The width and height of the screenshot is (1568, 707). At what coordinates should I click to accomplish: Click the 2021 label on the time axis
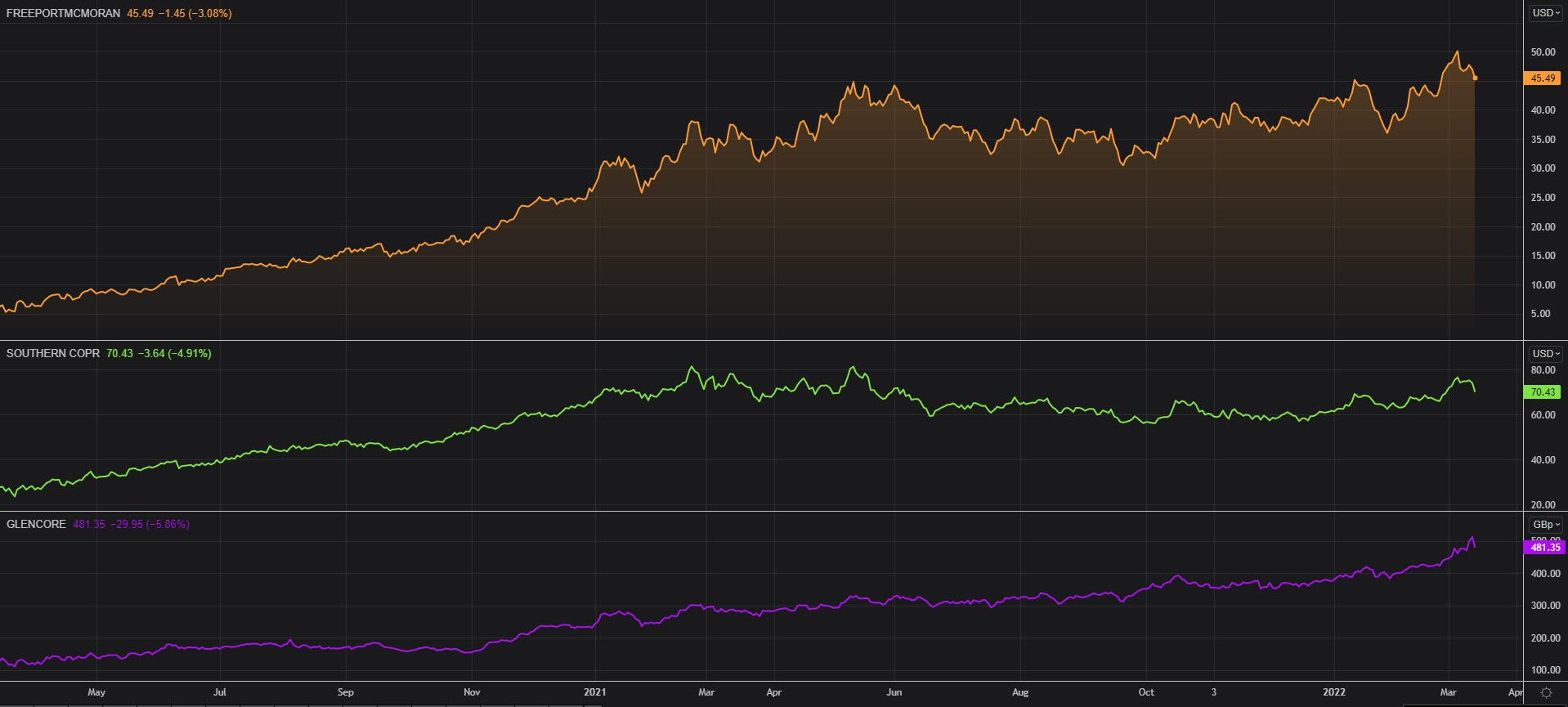pyautogui.click(x=595, y=692)
